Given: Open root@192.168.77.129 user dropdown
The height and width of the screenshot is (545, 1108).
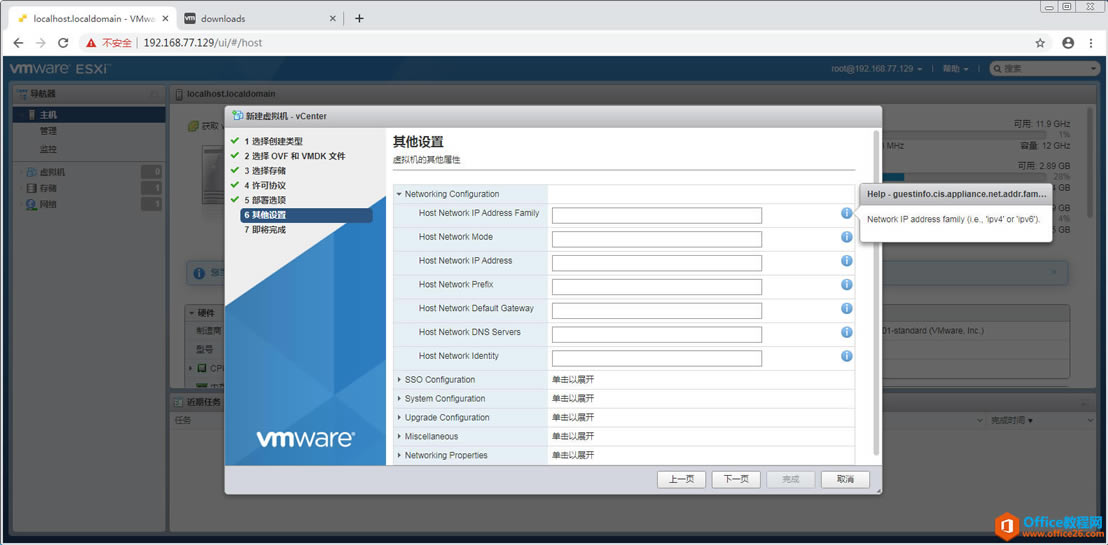Looking at the screenshot, I should 877,69.
